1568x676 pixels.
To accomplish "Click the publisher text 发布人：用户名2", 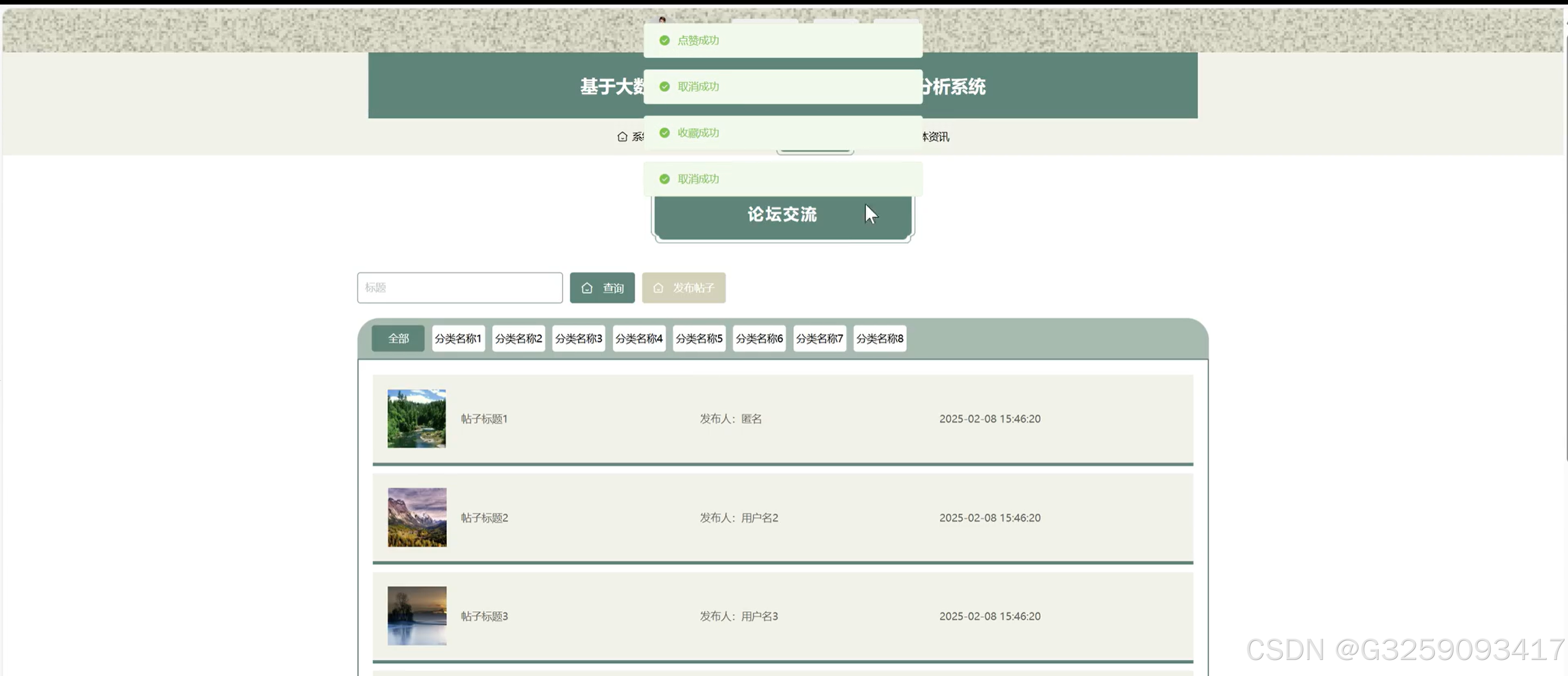I will [739, 518].
